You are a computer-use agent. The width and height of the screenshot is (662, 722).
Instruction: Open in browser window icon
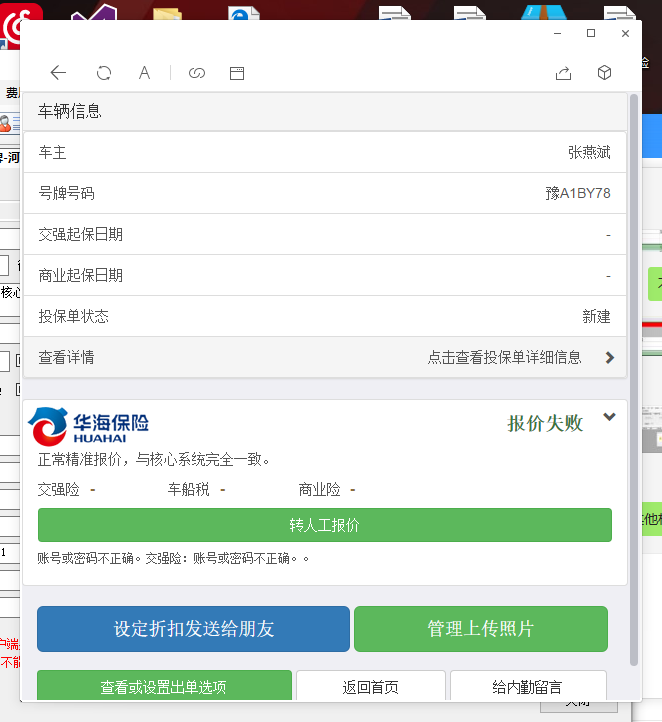237,73
